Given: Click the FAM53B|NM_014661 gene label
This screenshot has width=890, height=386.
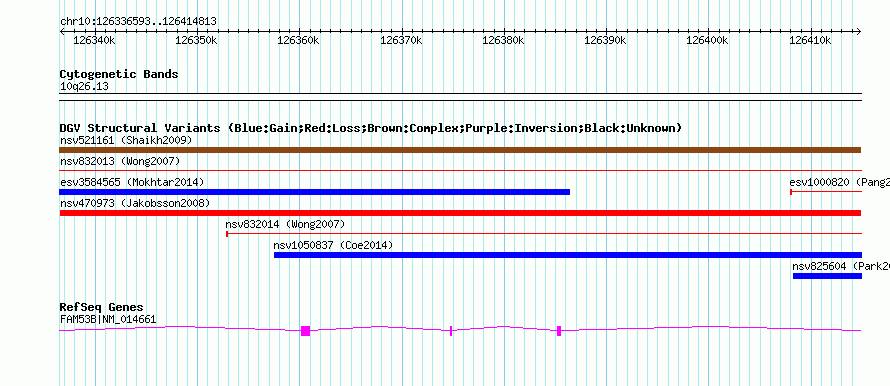Looking at the screenshot, I should (x=108, y=320).
